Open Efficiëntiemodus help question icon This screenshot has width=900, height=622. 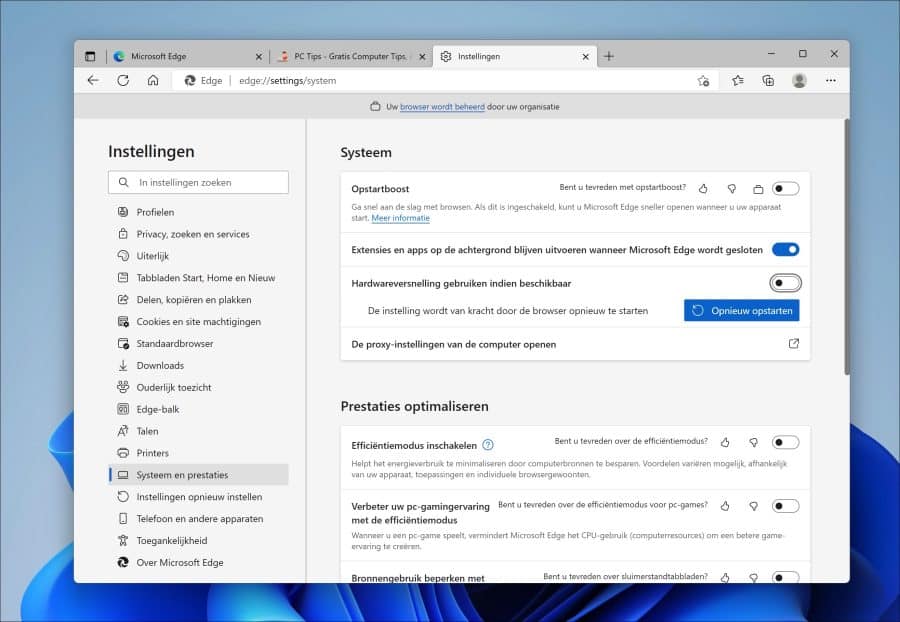488,445
